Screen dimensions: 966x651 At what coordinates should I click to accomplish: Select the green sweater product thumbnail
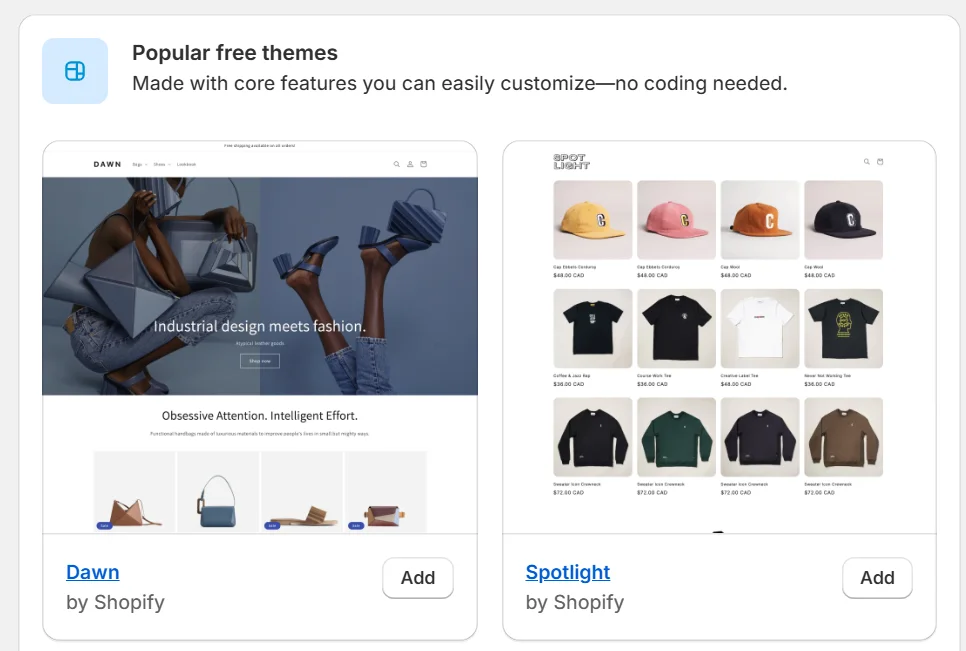676,437
